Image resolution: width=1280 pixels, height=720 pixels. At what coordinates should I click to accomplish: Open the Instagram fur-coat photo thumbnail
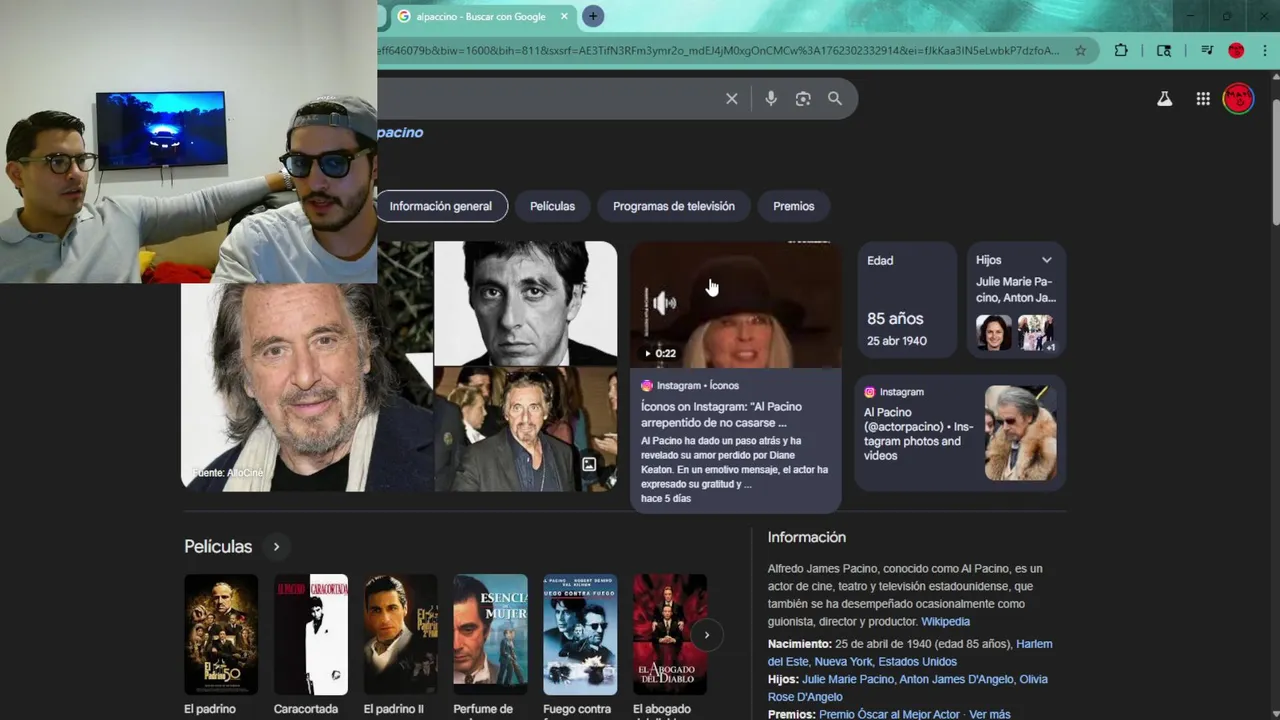pyautogui.click(x=1020, y=433)
